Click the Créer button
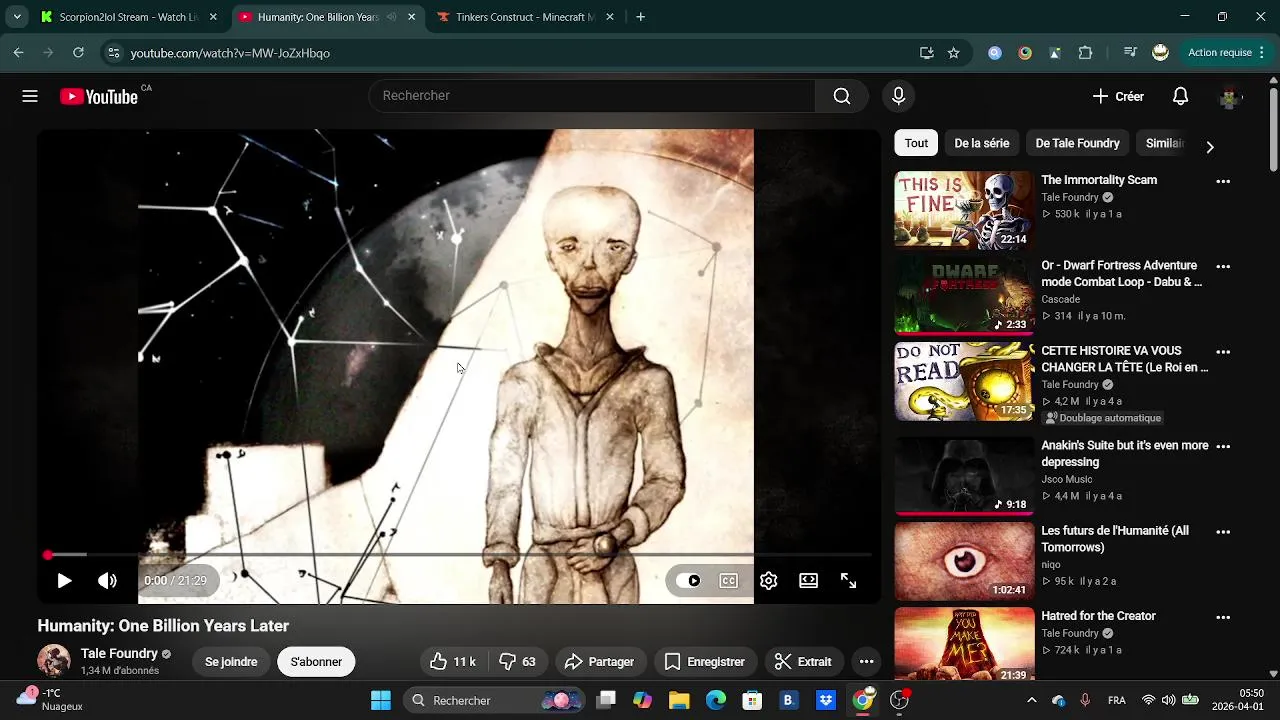 (x=1118, y=96)
